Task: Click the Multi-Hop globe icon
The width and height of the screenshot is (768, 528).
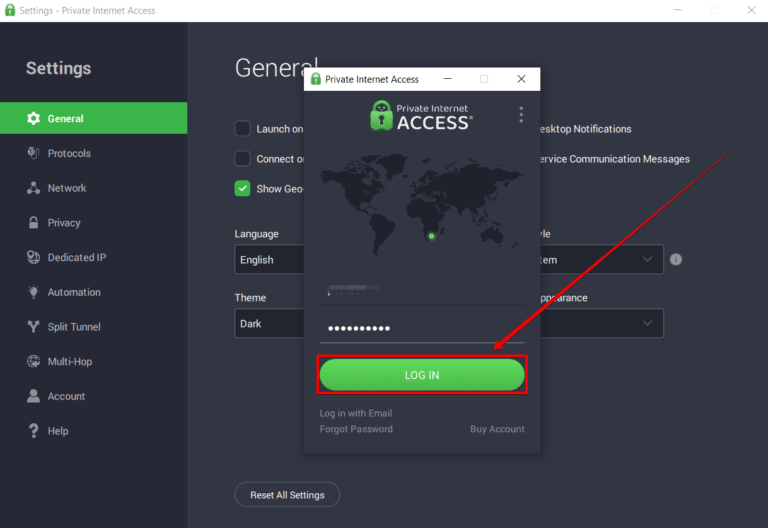Action: pos(33,361)
